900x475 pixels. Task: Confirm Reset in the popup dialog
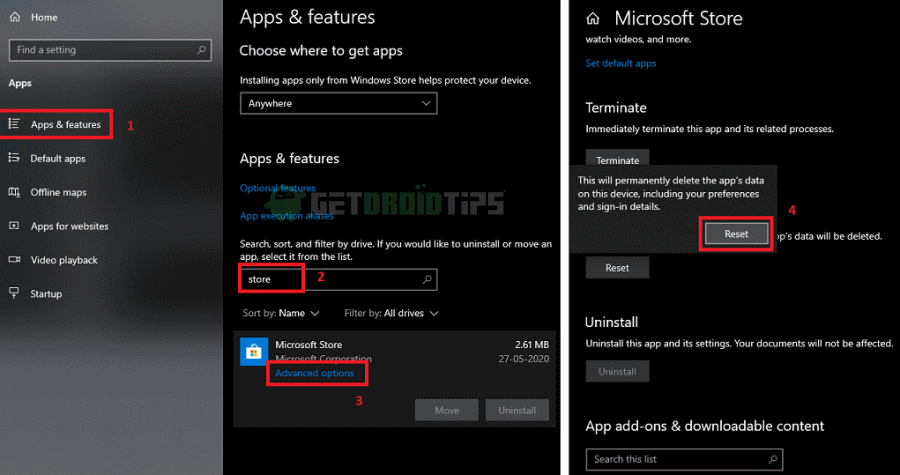pos(736,233)
